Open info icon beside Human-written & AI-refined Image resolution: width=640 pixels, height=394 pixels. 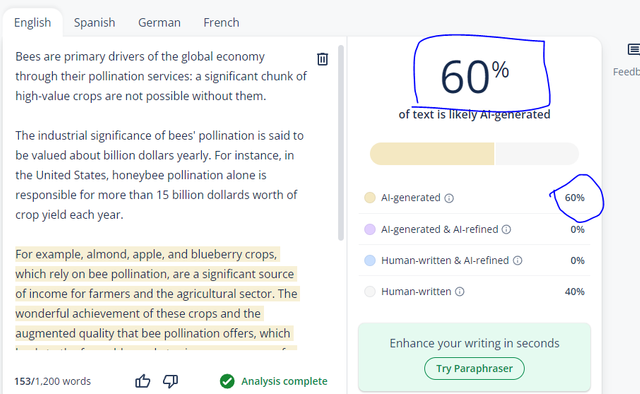coord(517,260)
